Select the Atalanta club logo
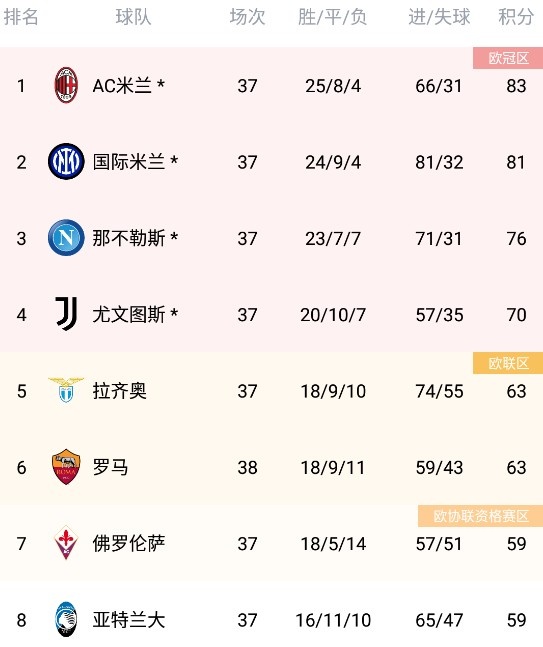 pyautogui.click(x=66, y=619)
